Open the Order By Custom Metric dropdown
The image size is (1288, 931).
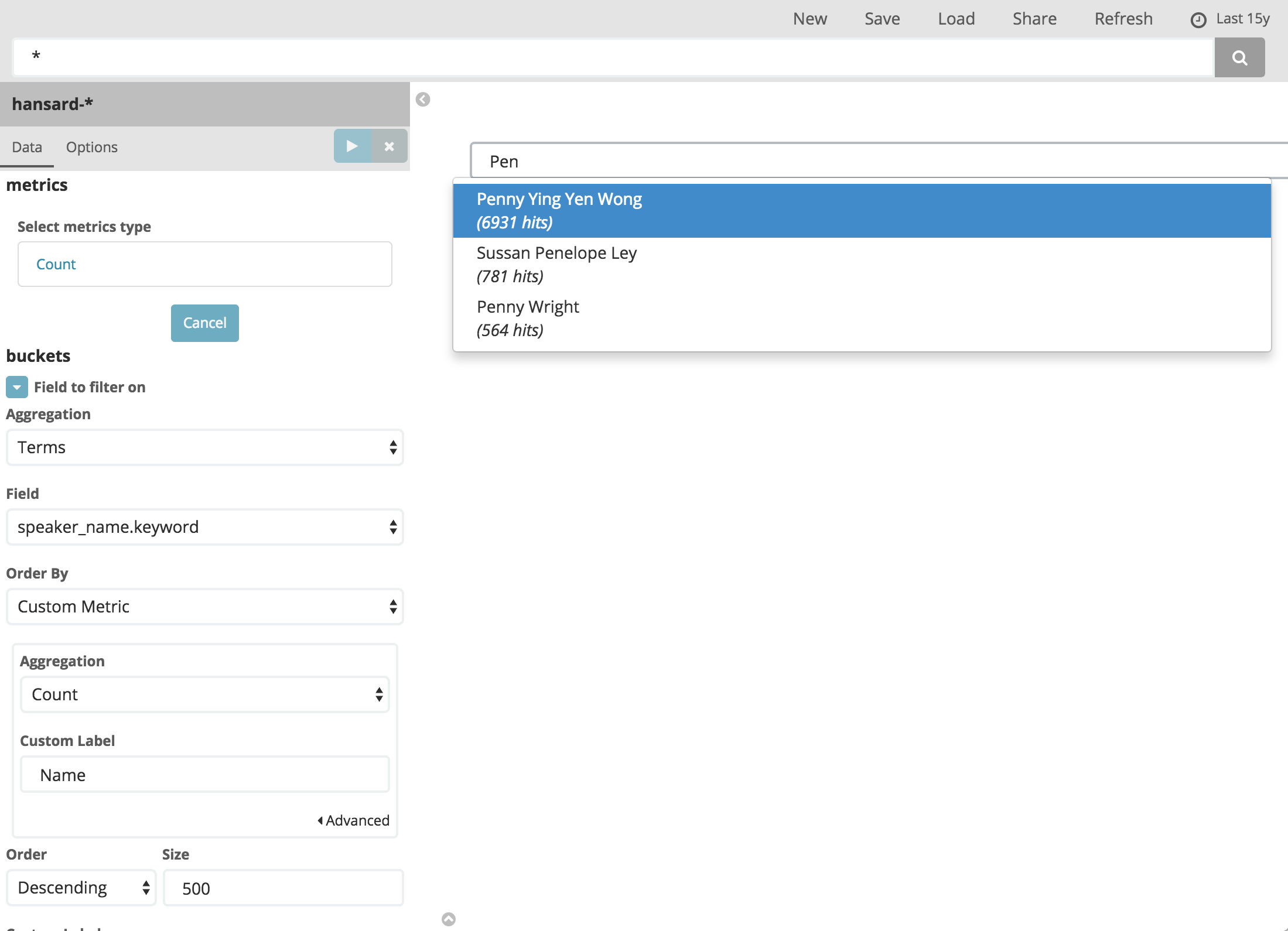pyautogui.click(x=204, y=606)
